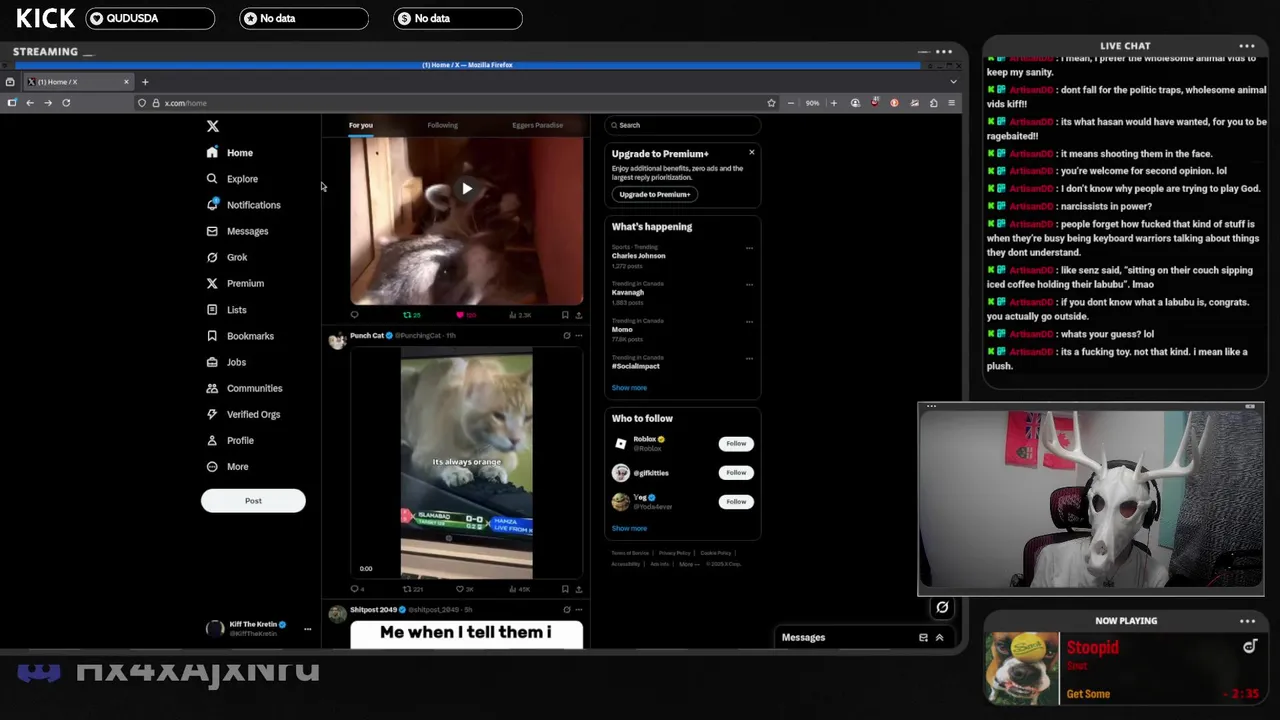Open Notifications in the X sidebar

pos(243,205)
